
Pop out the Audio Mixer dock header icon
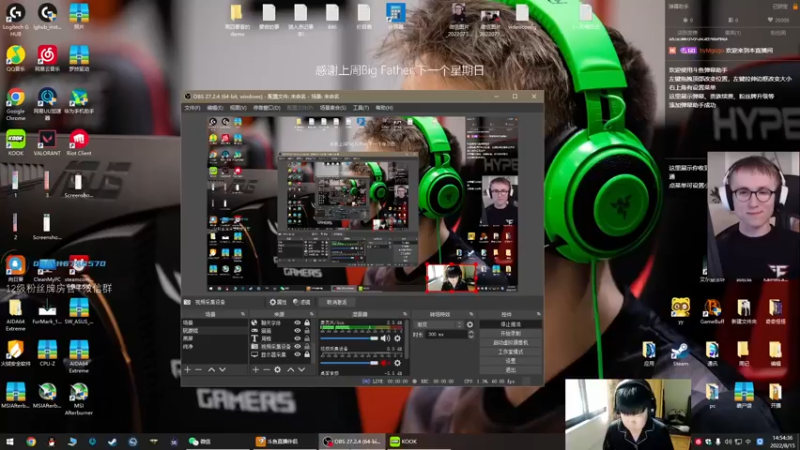405,314
